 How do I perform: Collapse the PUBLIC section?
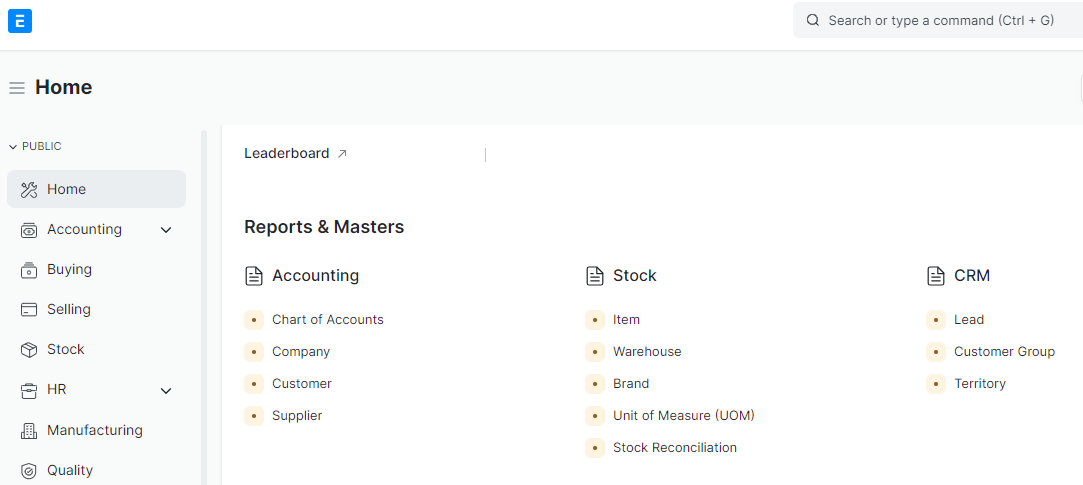click(35, 146)
